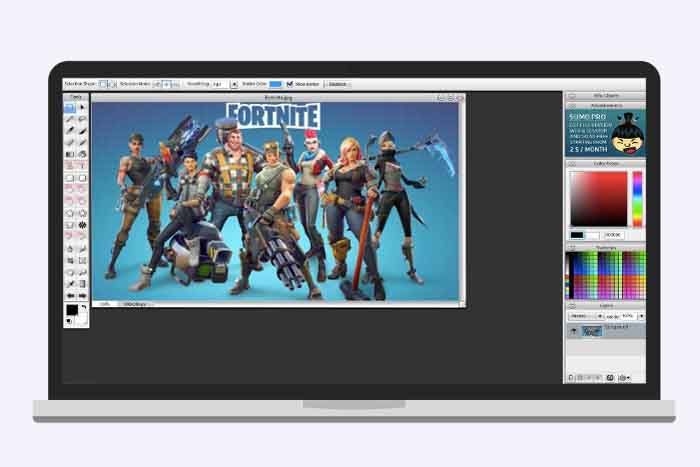700x467 pixels.
Task: Click the rainbow hue slider
Action: click(x=637, y=199)
